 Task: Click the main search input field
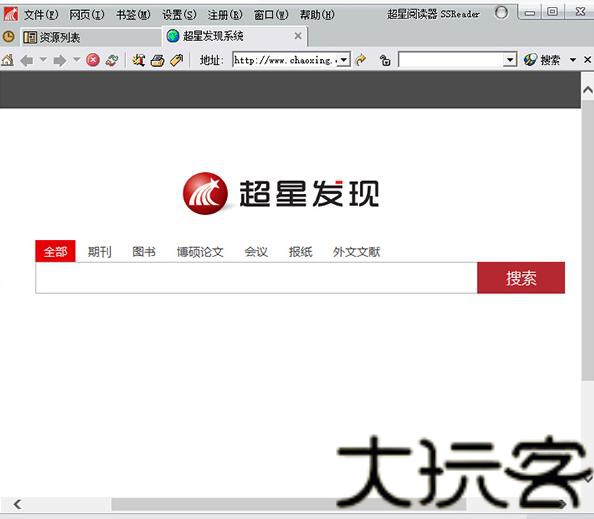(x=256, y=278)
